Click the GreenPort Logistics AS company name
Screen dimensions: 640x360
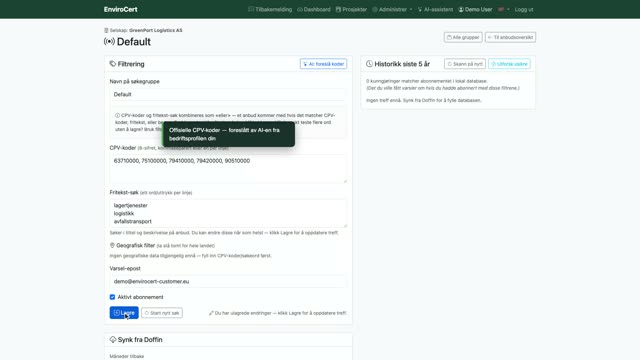click(156, 30)
